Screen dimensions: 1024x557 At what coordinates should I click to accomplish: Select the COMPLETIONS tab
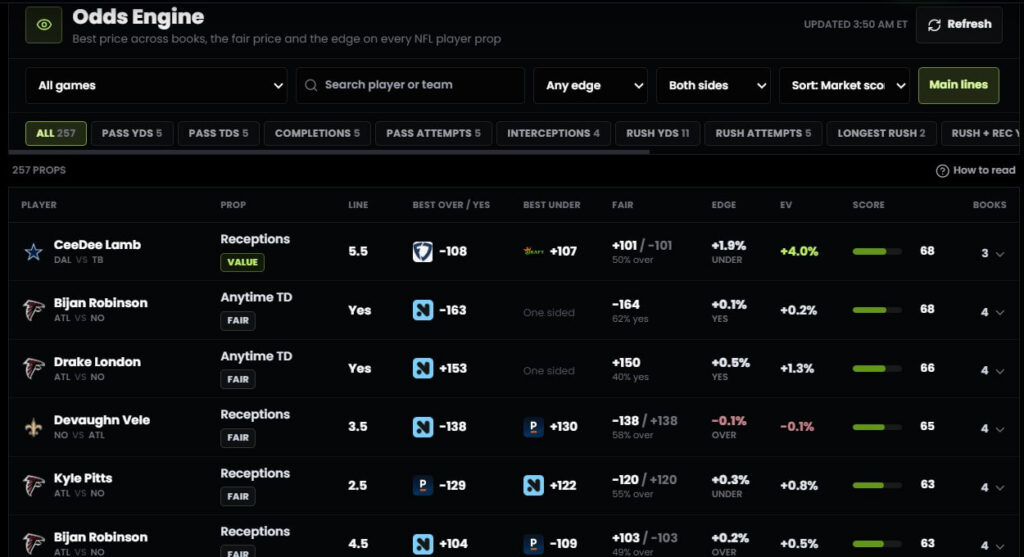coord(317,133)
